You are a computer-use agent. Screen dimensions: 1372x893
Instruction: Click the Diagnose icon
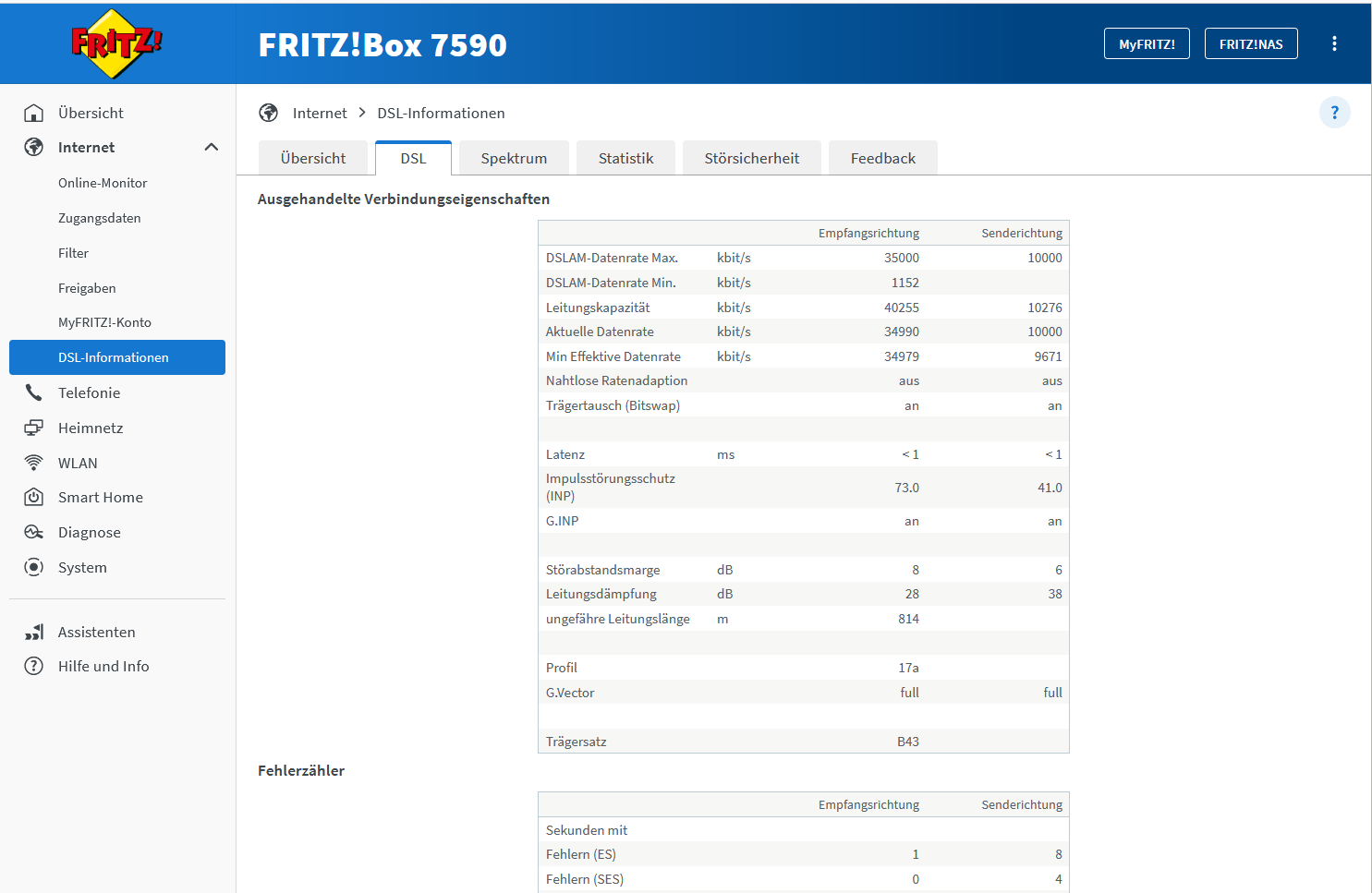point(34,532)
